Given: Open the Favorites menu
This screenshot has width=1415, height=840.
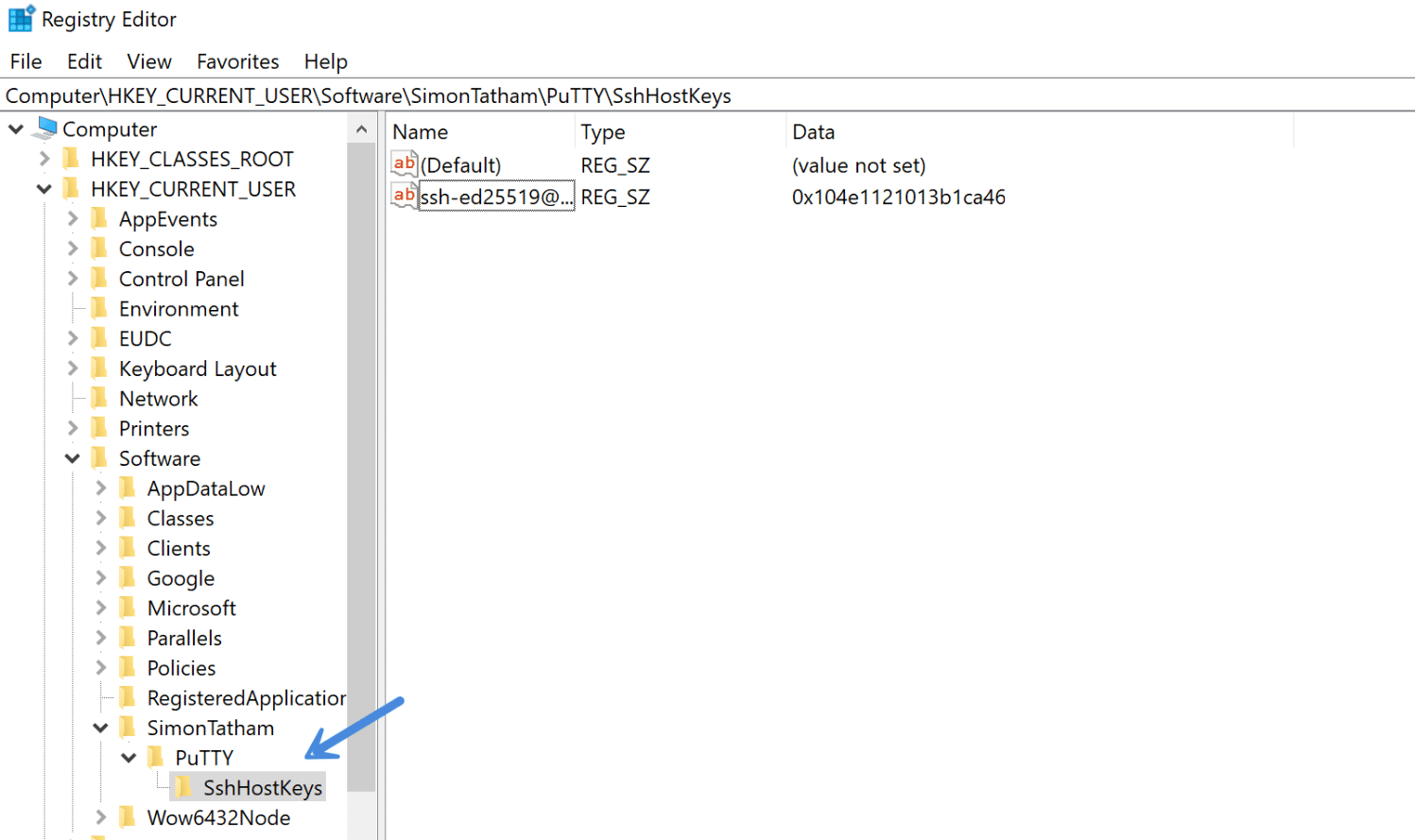Looking at the screenshot, I should point(237,61).
